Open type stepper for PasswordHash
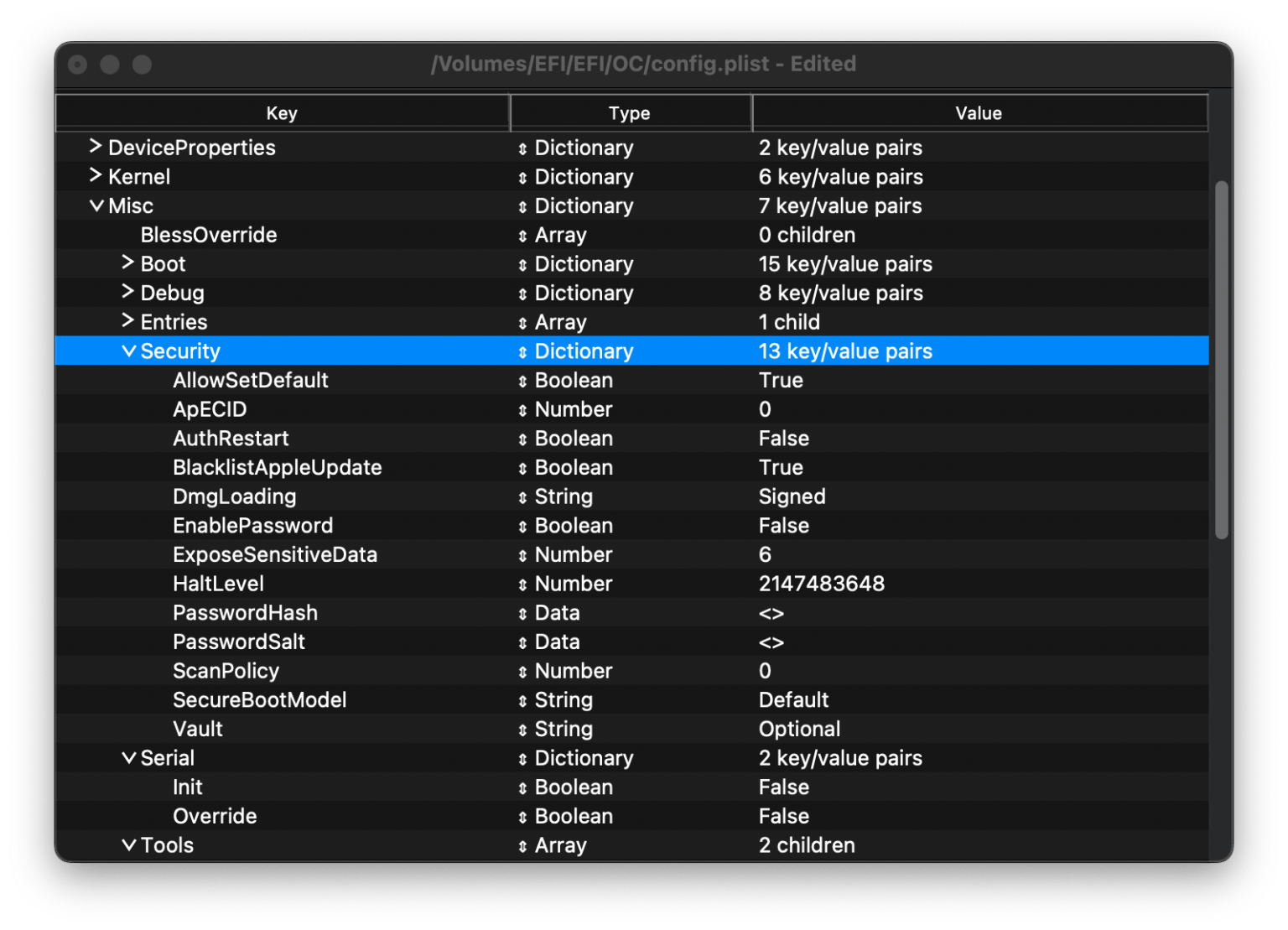This screenshot has height=930, width=1288. pos(522,614)
